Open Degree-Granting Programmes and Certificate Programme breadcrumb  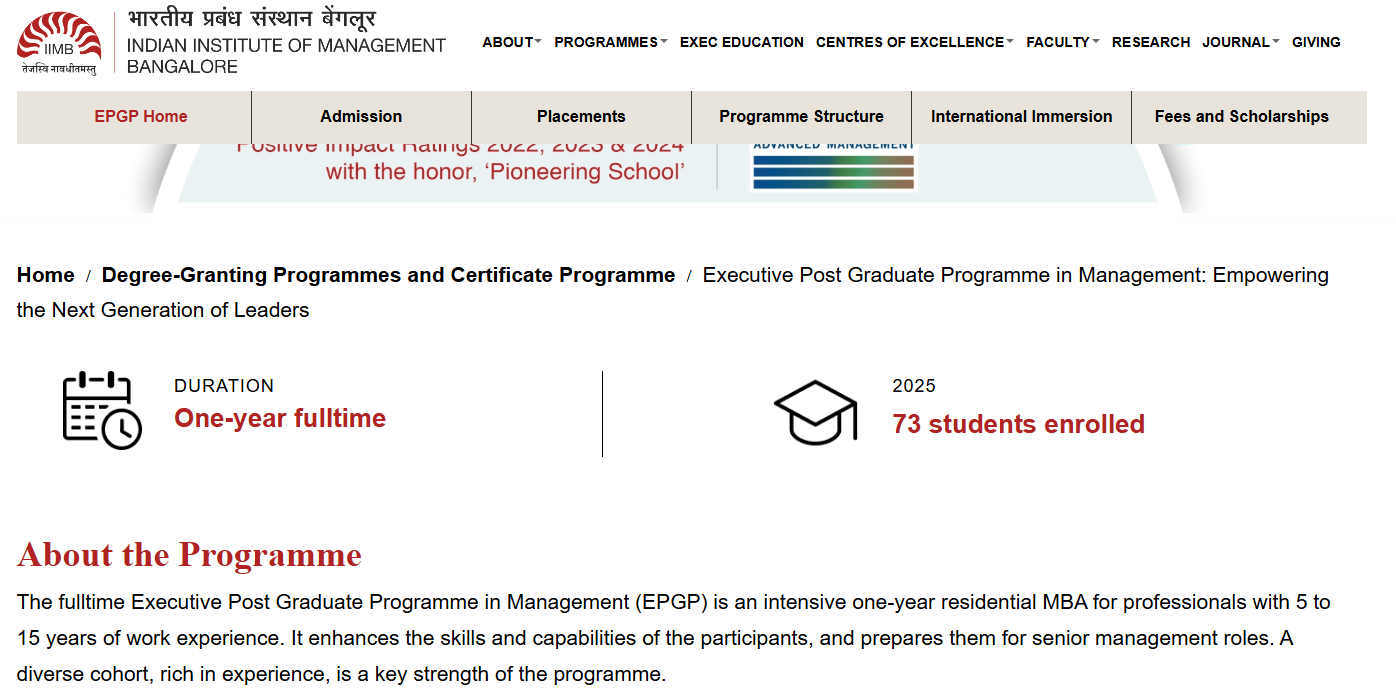tap(388, 275)
